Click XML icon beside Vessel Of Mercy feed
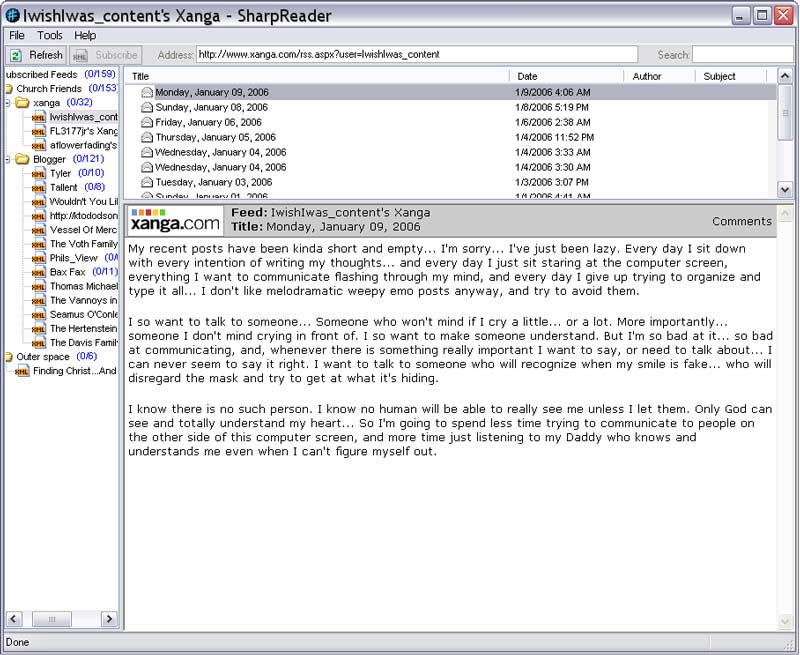This screenshot has width=800, height=655. tap(38, 230)
